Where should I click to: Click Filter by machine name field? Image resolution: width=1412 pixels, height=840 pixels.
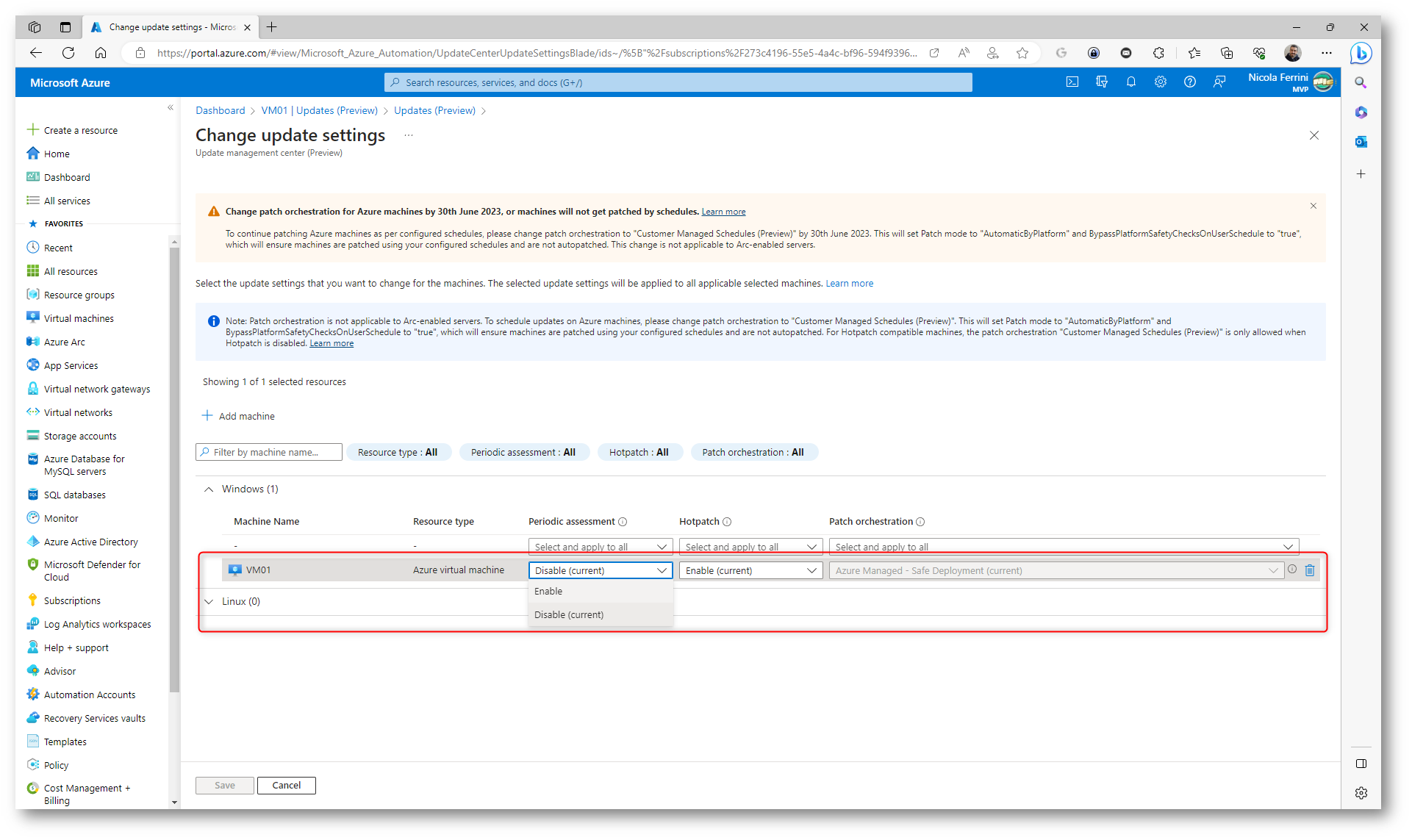coord(269,453)
